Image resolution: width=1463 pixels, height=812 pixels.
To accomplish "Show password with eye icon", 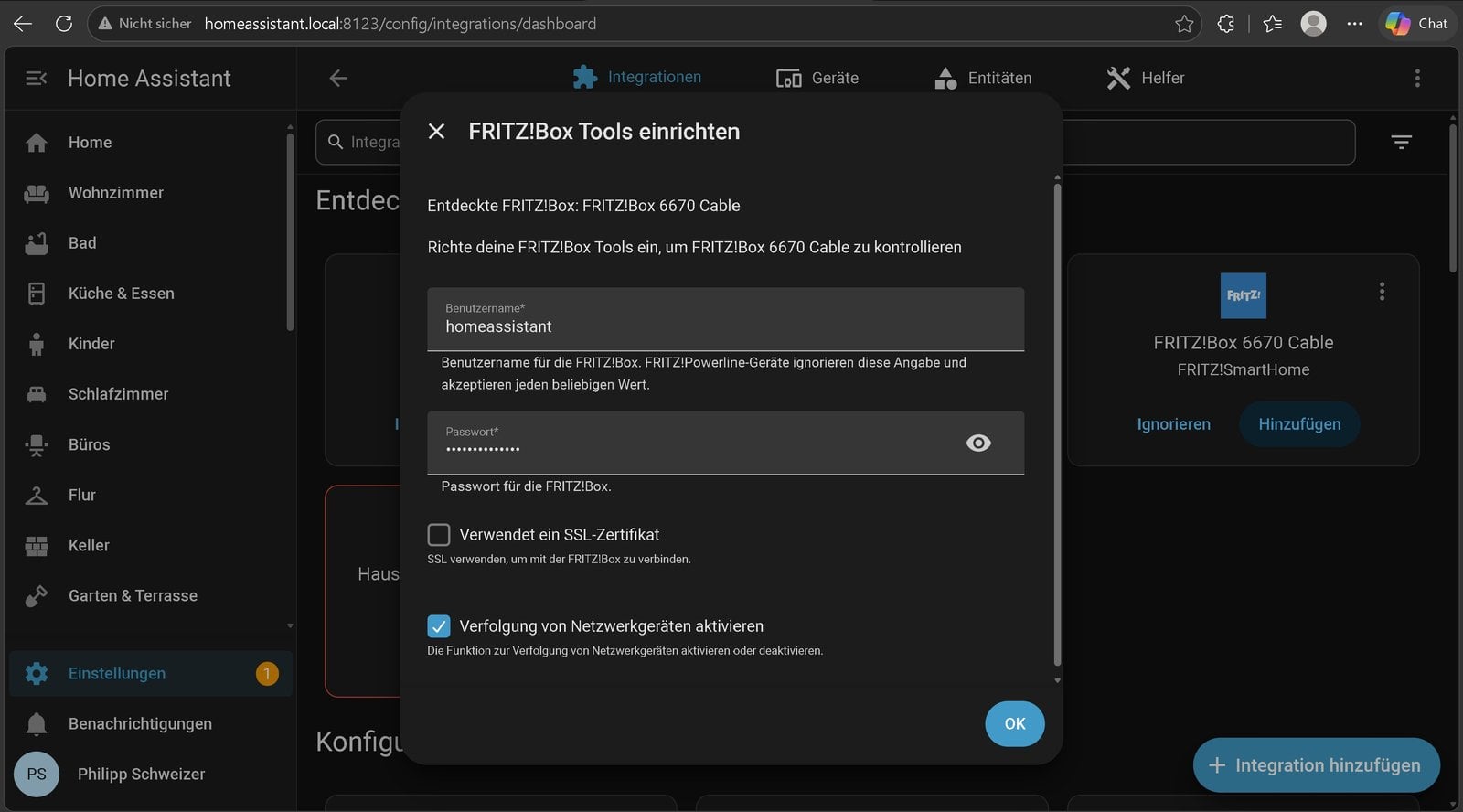I will point(978,443).
